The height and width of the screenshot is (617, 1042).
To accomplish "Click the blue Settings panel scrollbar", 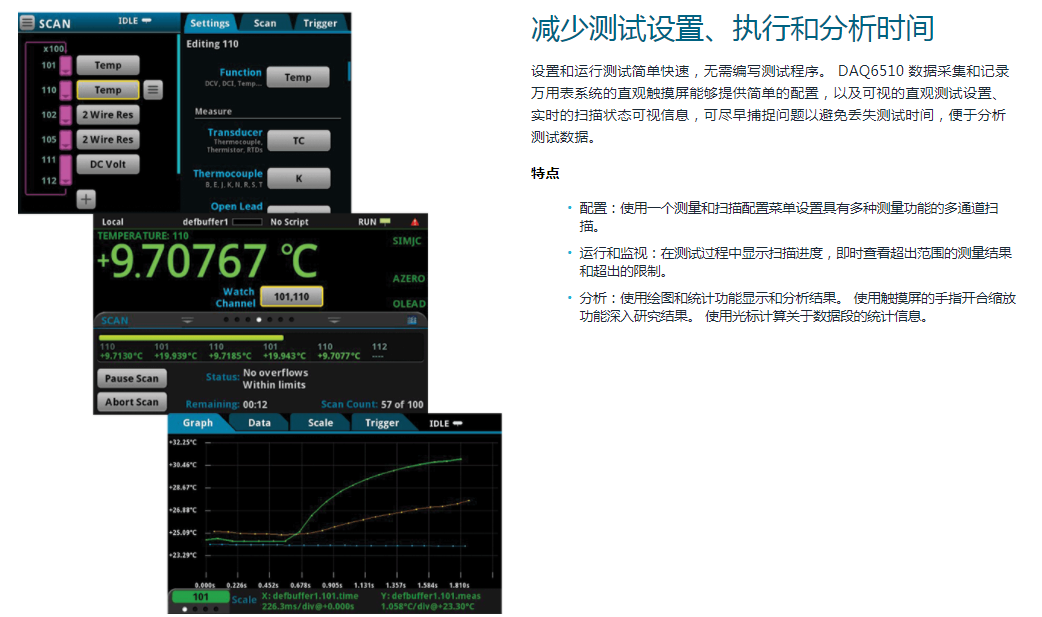I will tap(349, 72).
